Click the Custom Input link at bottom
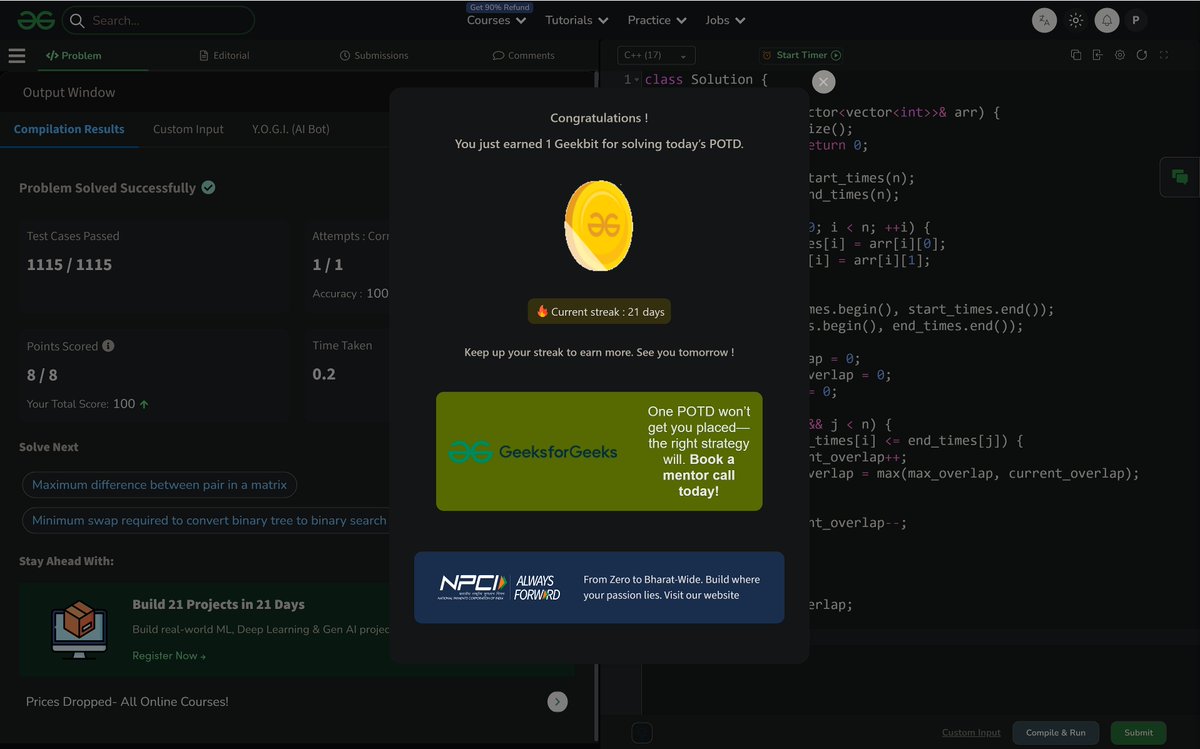 (x=971, y=733)
